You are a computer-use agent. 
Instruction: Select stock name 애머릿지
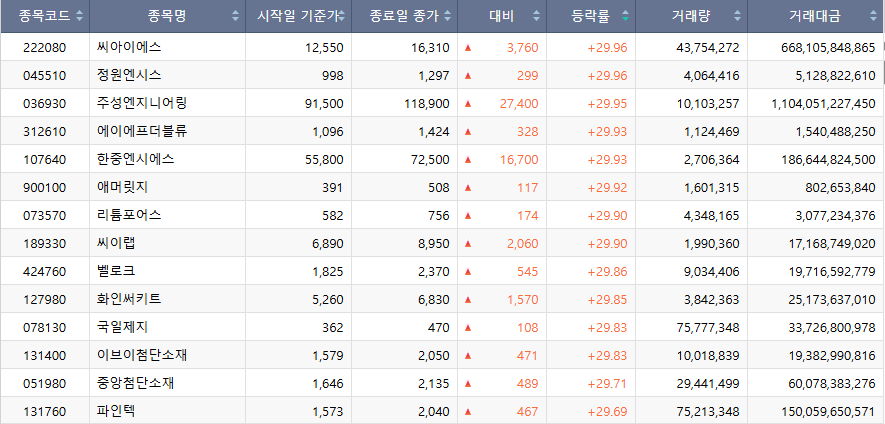pos(122,187)
